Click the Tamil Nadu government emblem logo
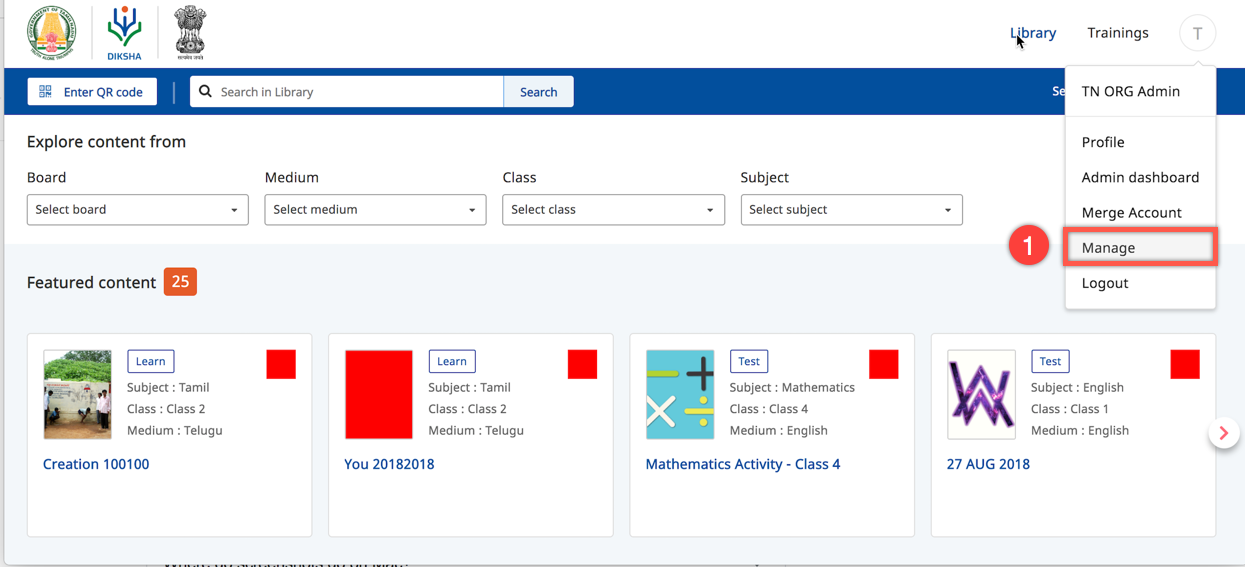The width and height of the screenshot is (1245, 567). point(51,32)
